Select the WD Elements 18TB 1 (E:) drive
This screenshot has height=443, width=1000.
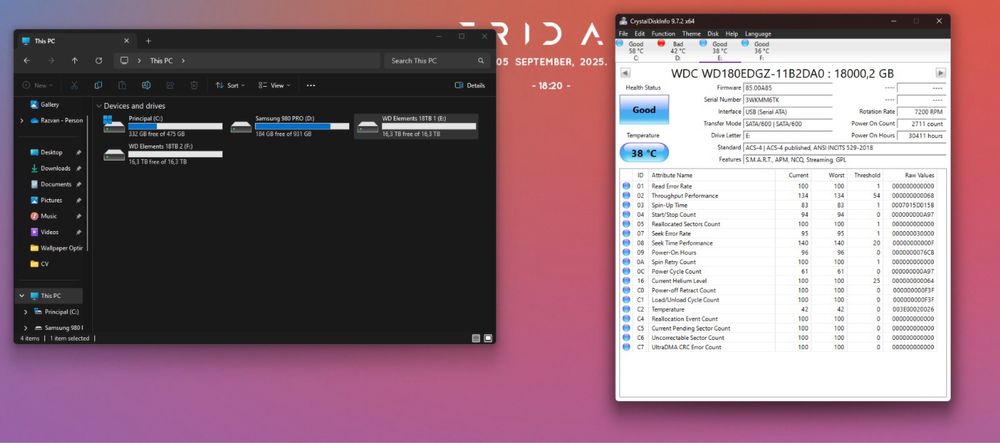click(x=416, y=126)
